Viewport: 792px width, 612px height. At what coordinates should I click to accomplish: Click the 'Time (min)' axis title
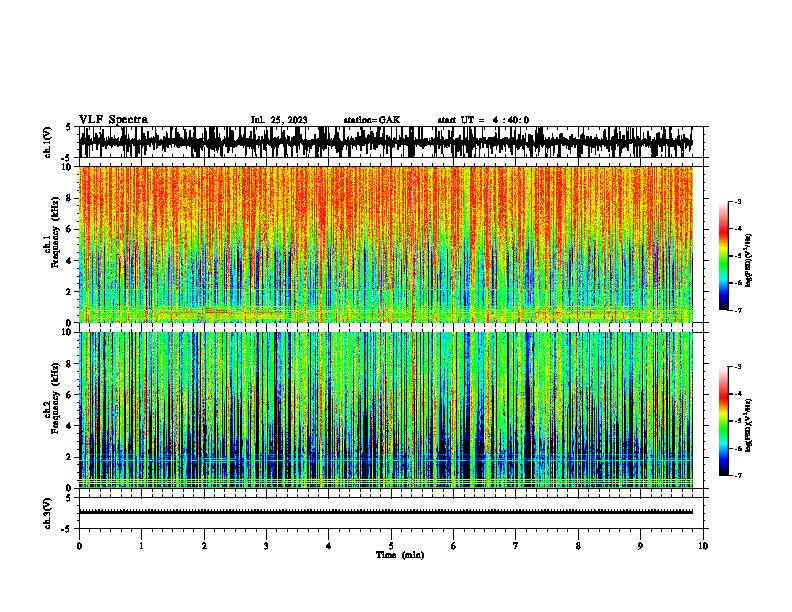coord(400,555)
